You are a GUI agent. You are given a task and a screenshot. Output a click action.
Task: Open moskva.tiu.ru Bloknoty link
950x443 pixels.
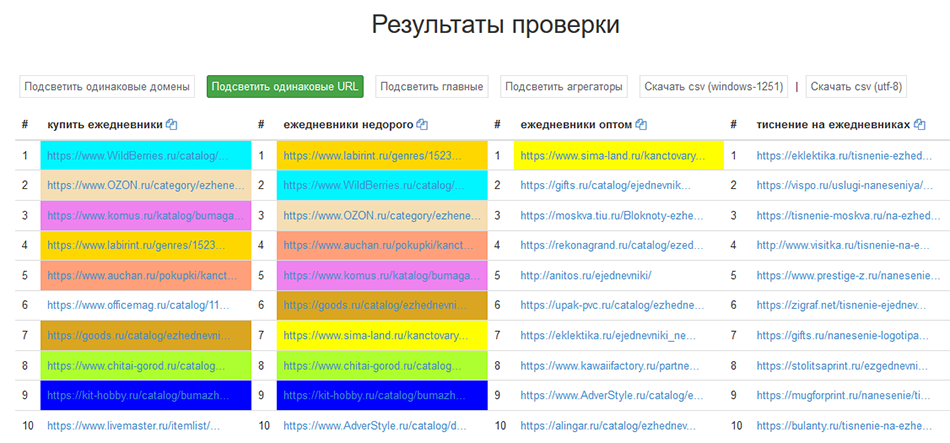pos(613,215)
